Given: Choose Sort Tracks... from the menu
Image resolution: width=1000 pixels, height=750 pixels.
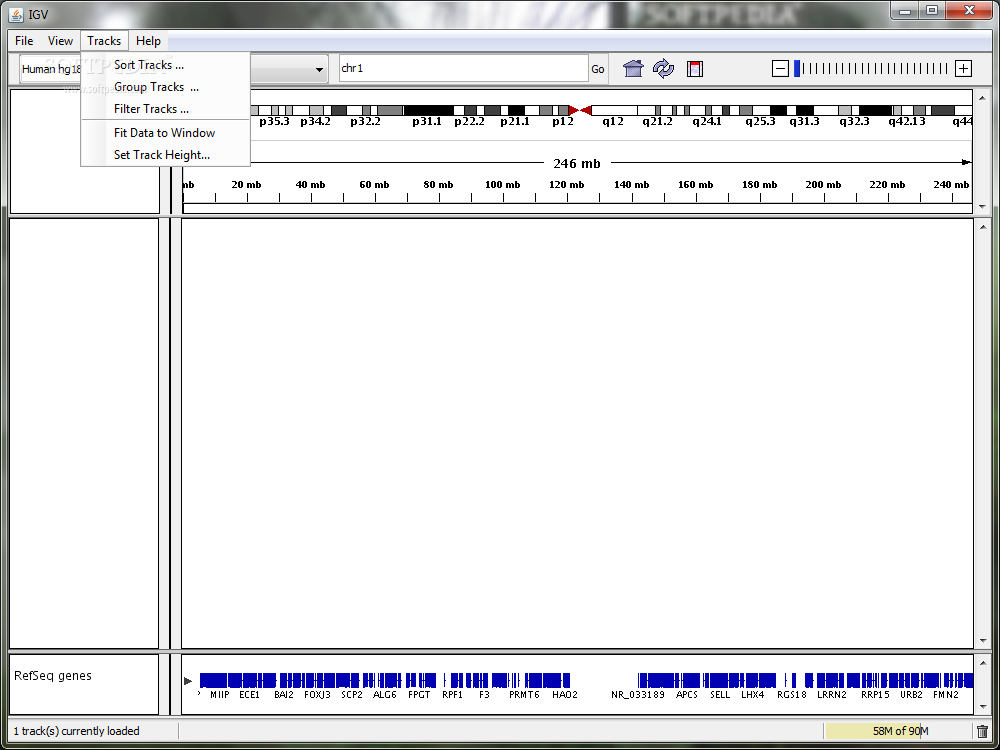Looking at the screenshot, I should point(165,65).
